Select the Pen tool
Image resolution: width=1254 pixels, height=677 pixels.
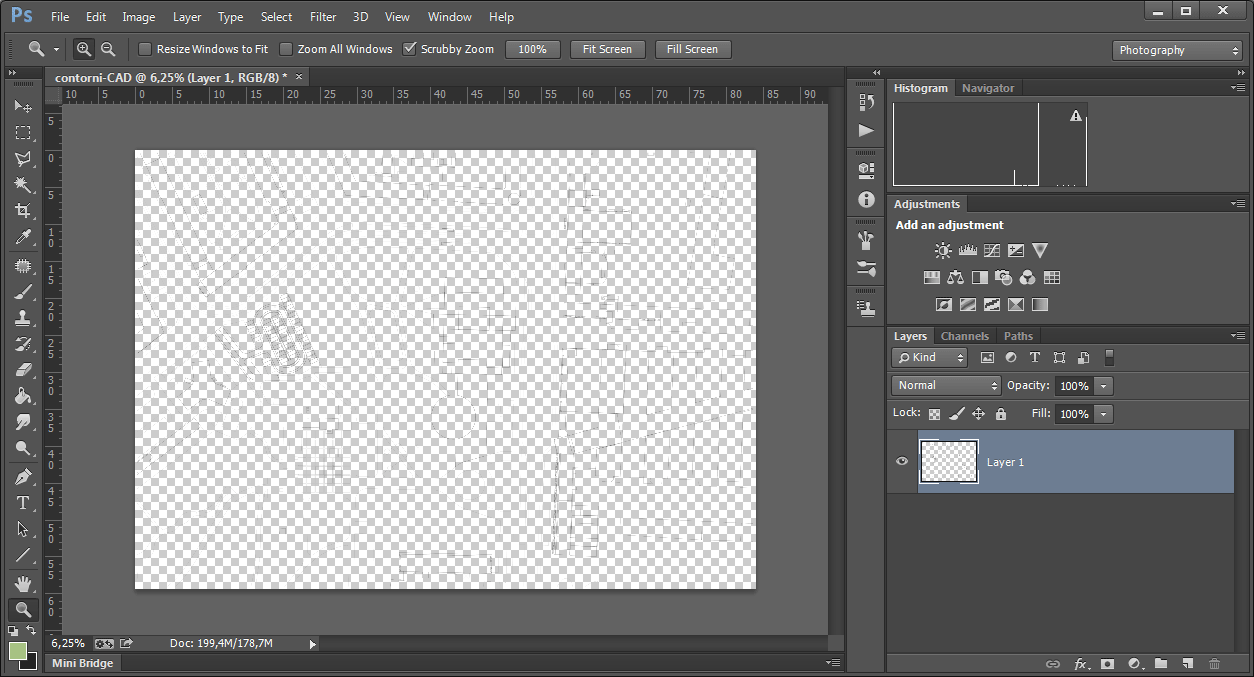click(23, 476)
